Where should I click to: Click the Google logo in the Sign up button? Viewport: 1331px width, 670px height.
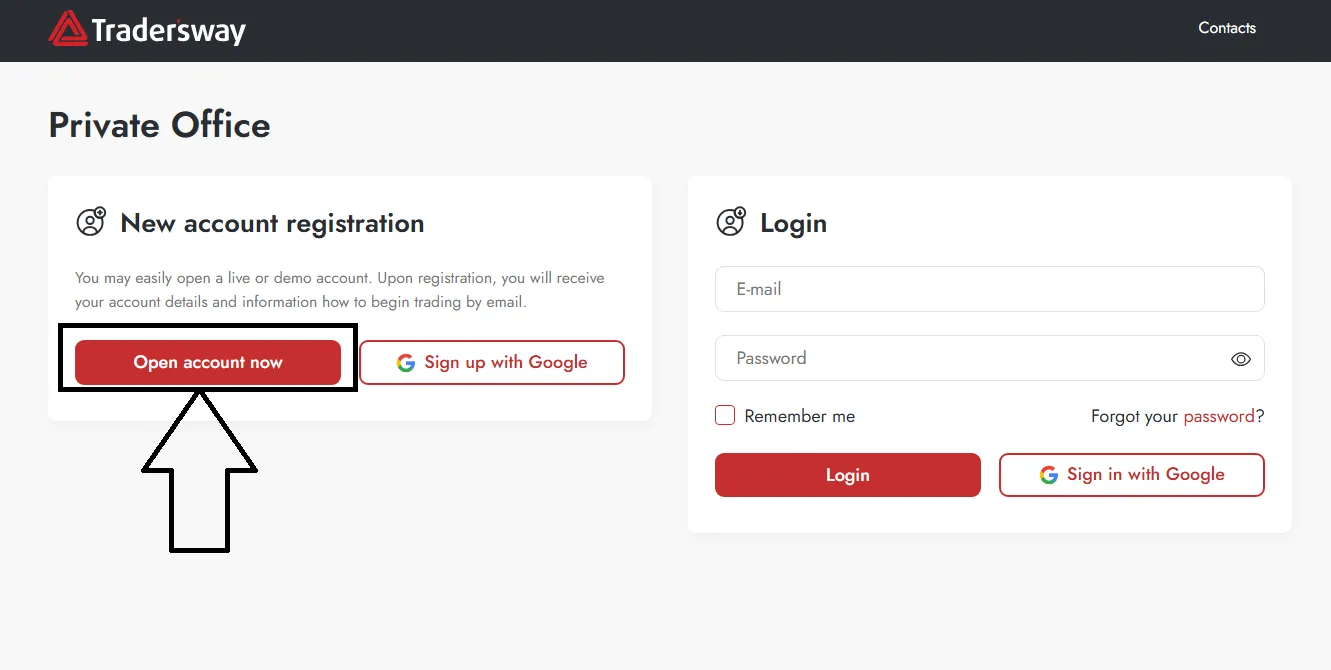(x=406, y=363)
